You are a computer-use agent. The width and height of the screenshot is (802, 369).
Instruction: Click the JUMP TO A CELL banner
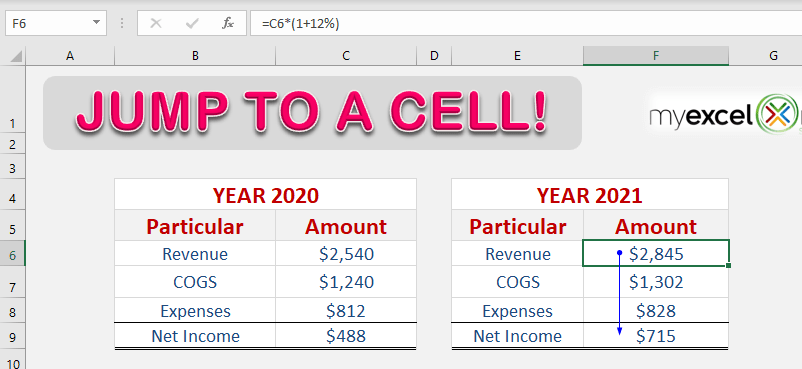[x=313, y=113]
